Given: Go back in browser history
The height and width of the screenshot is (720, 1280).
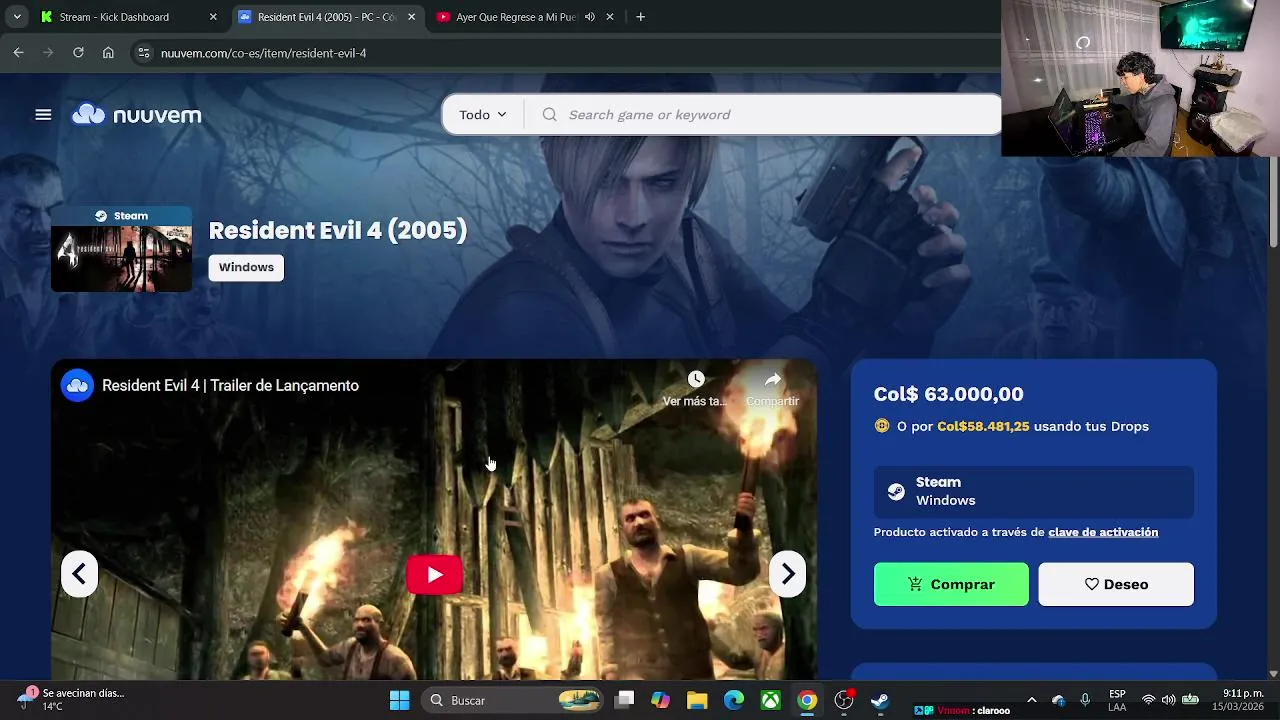Looking at the screenshot, I should [18, 53].
